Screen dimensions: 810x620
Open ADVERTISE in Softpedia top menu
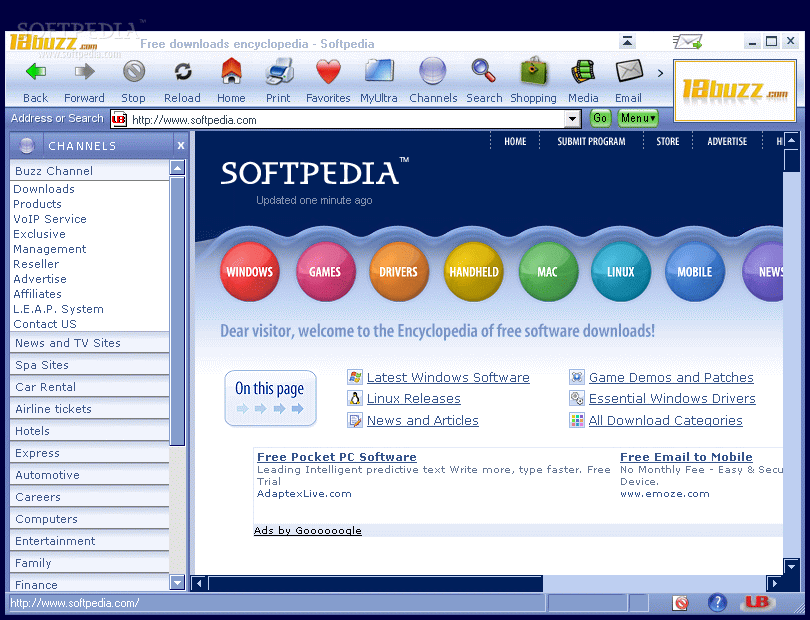point(727,142)
